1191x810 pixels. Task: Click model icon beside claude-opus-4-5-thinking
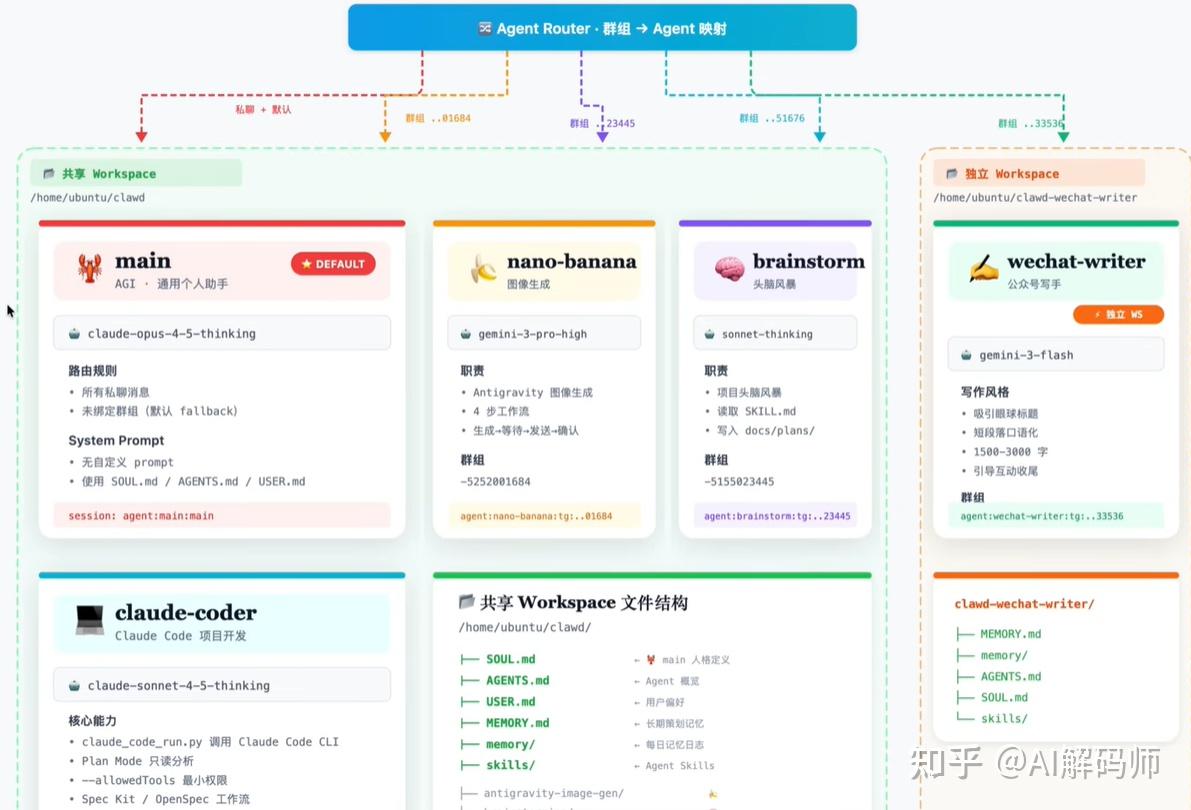(x=74, y=334)
